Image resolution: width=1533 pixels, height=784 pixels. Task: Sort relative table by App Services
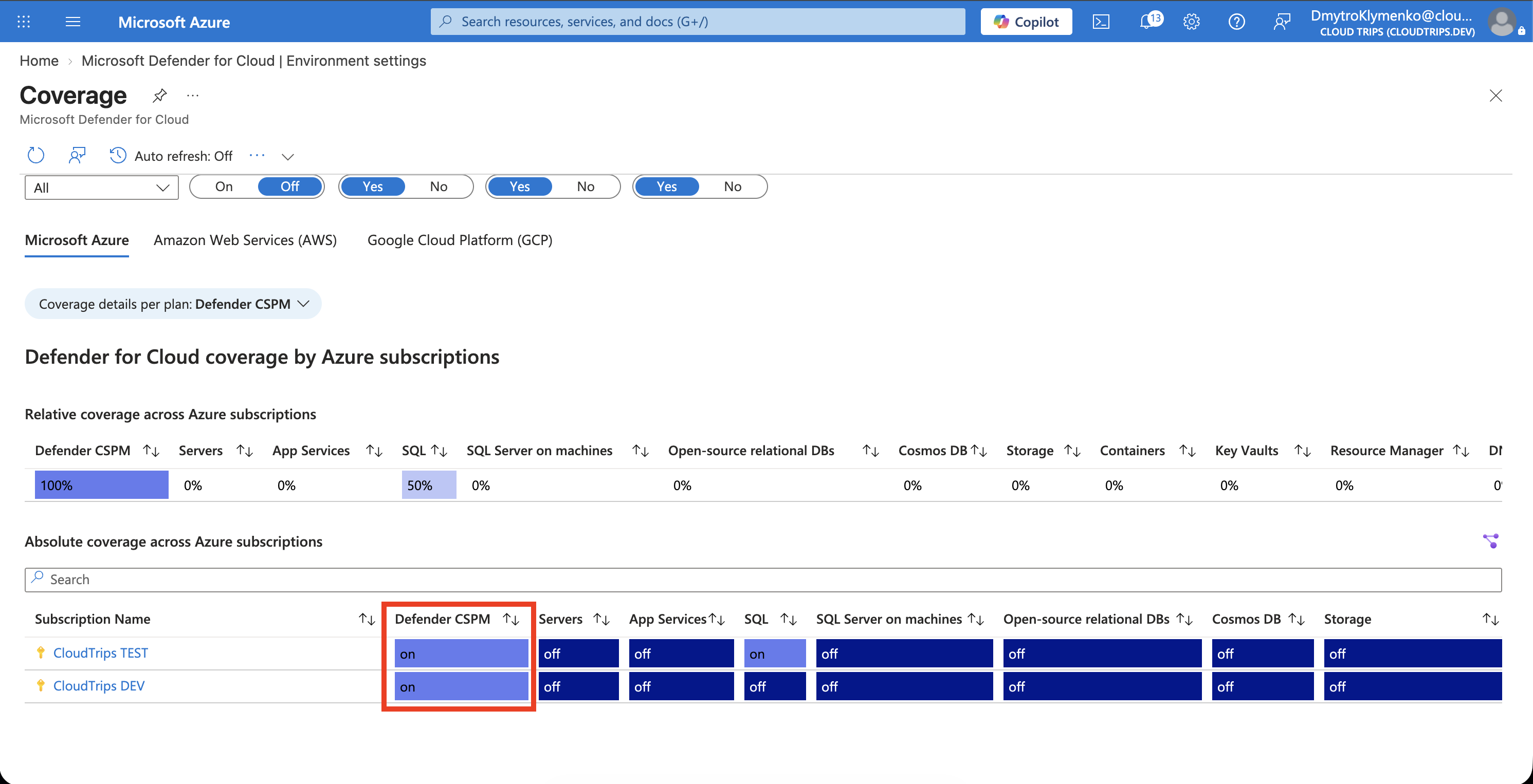click(x=374, y=451)
